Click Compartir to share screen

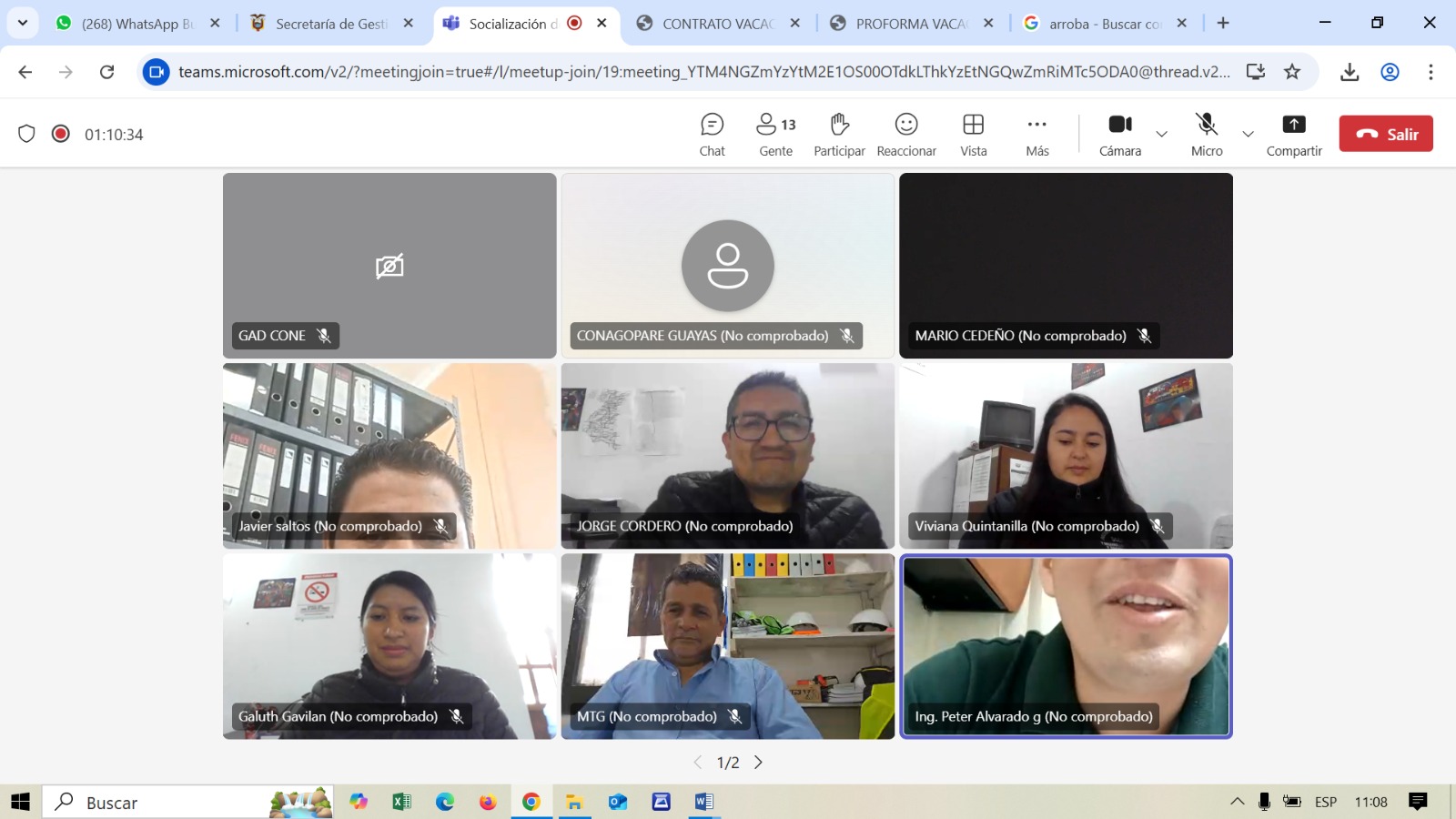pos(1293,134)
